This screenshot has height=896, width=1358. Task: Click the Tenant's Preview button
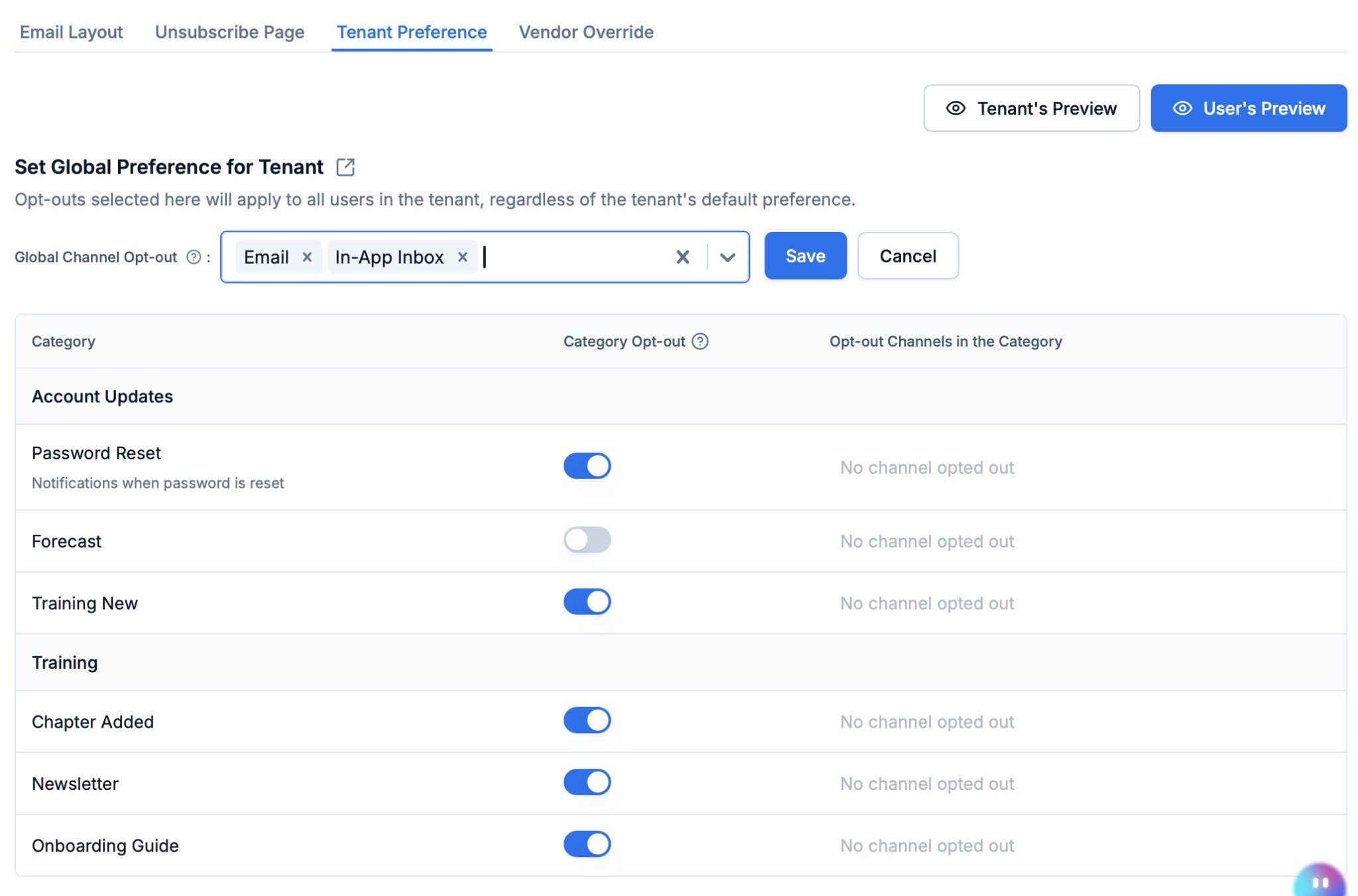point(1032,108)
